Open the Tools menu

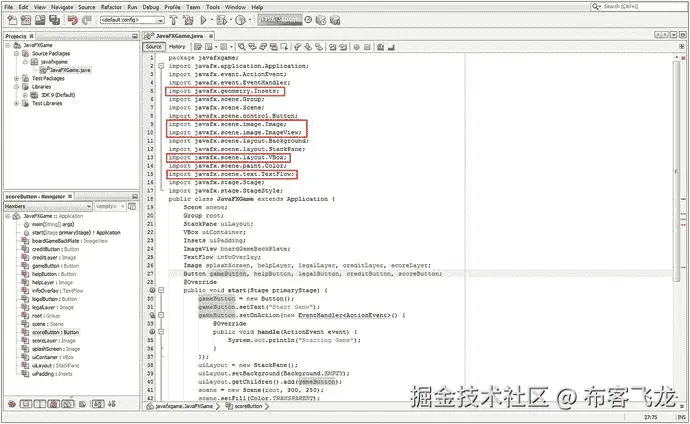(x=213, y=7)
